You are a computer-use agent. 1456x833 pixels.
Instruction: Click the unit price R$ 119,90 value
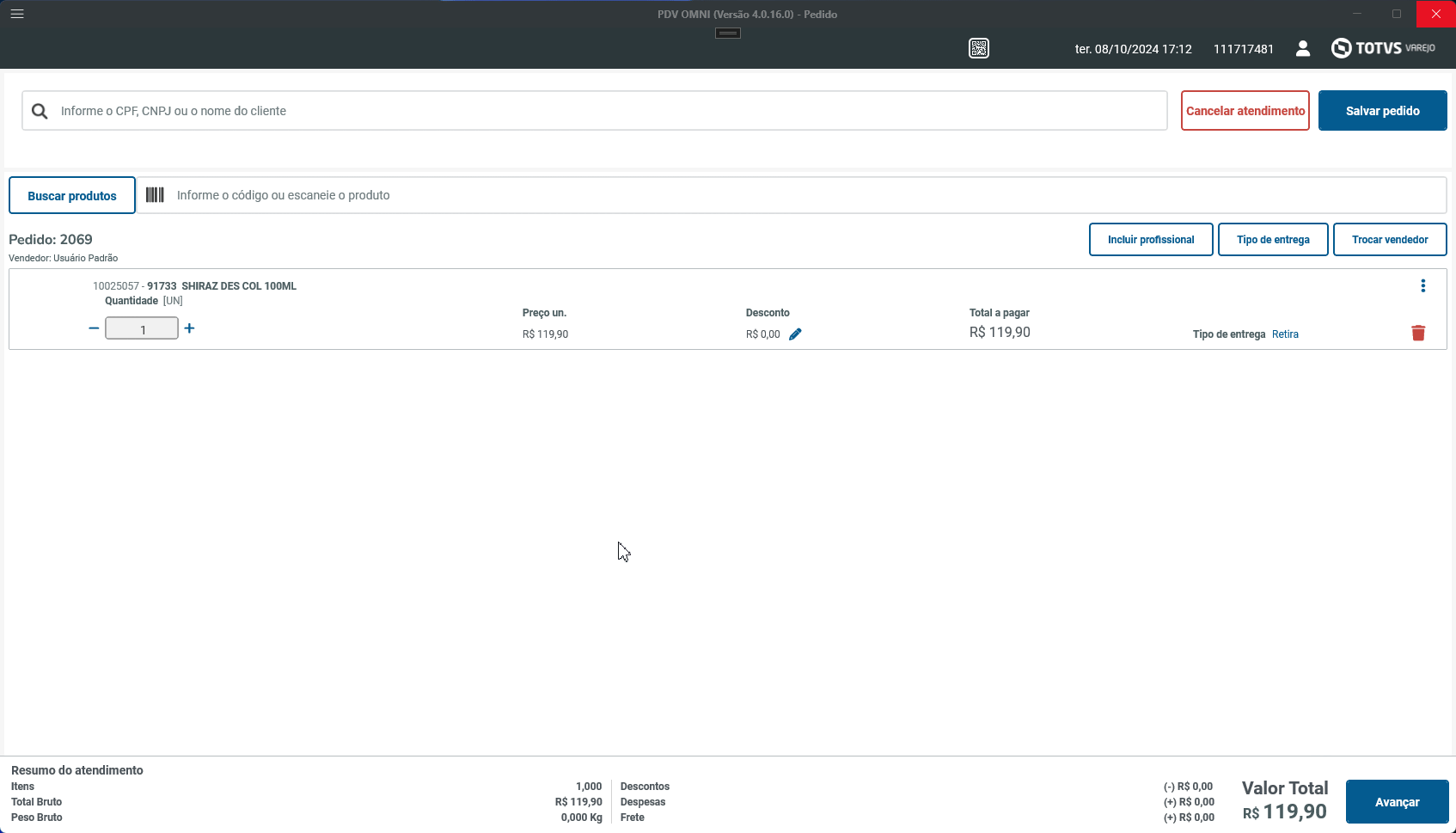pyautogui.click(x=545, y=334)
